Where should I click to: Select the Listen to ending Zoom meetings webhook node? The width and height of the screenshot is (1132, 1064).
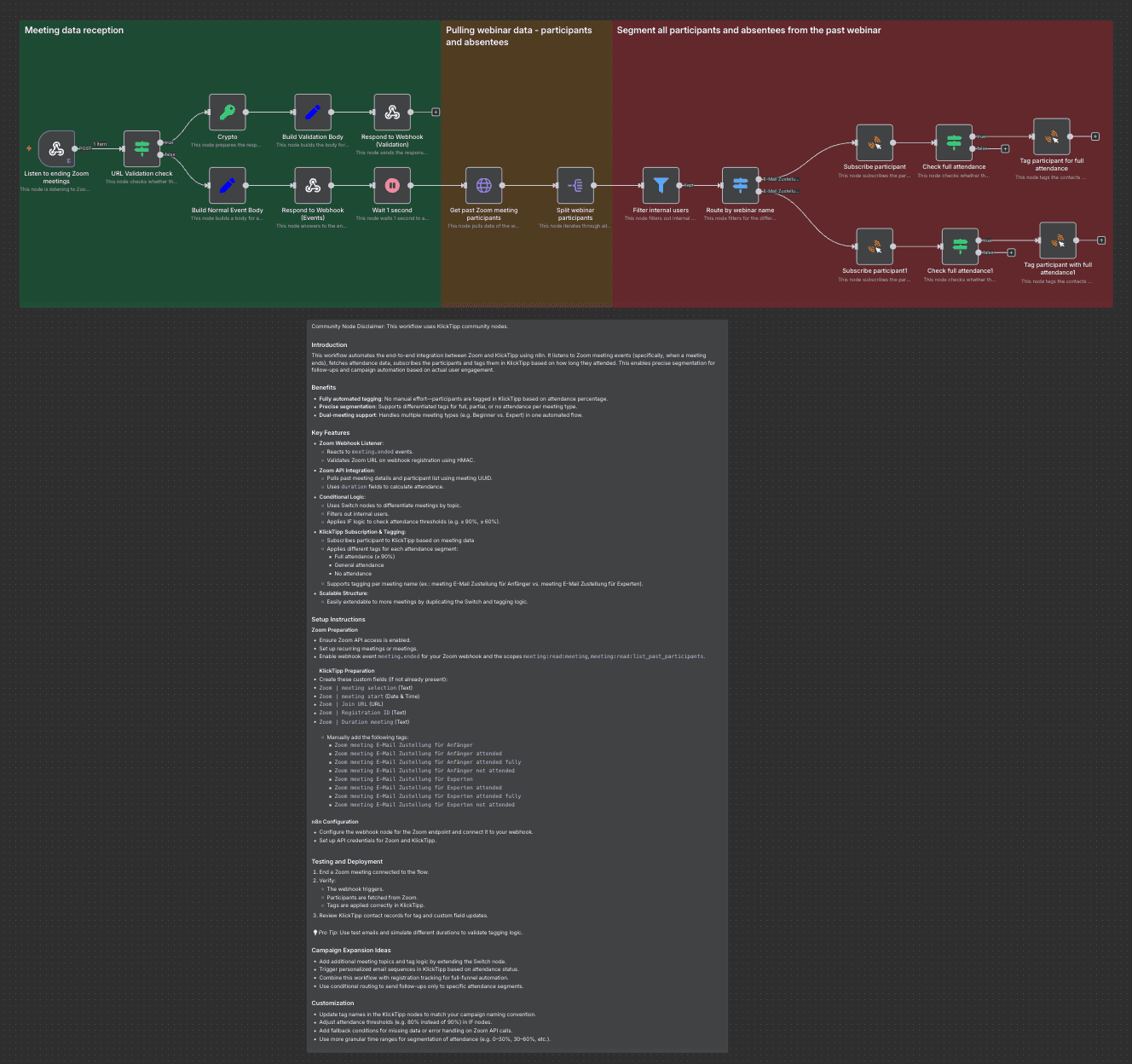point(56,149)
